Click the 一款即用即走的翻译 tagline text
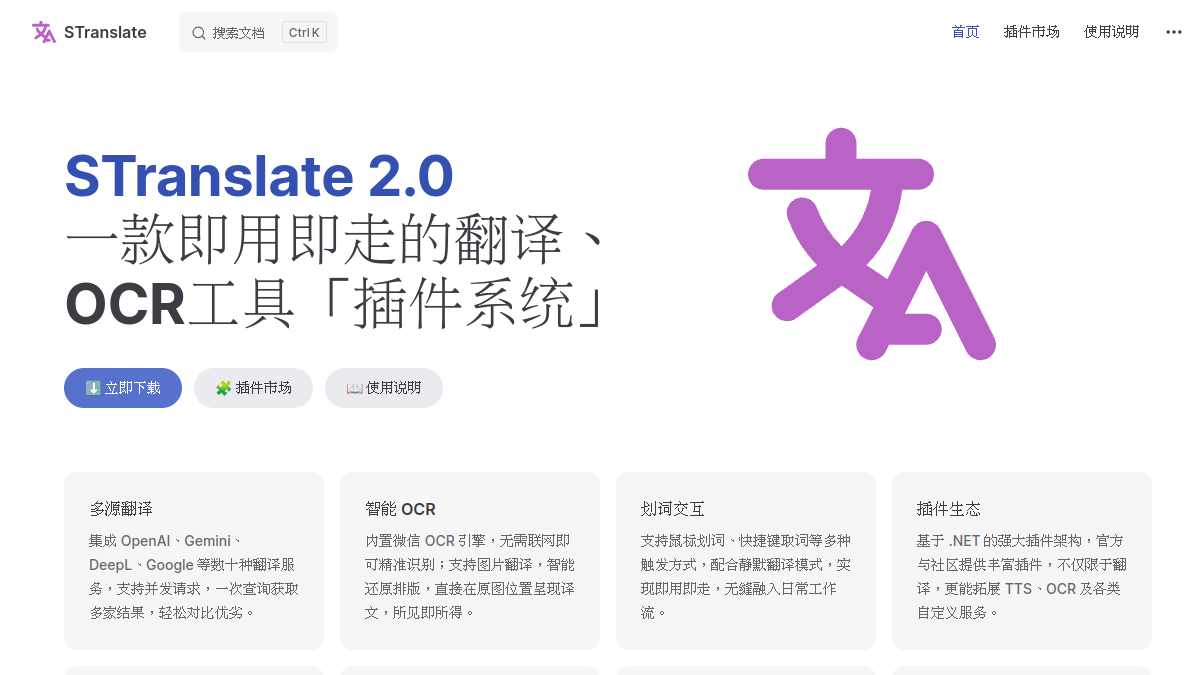Viewport: 1200px width, 675px height. [337, 241]
